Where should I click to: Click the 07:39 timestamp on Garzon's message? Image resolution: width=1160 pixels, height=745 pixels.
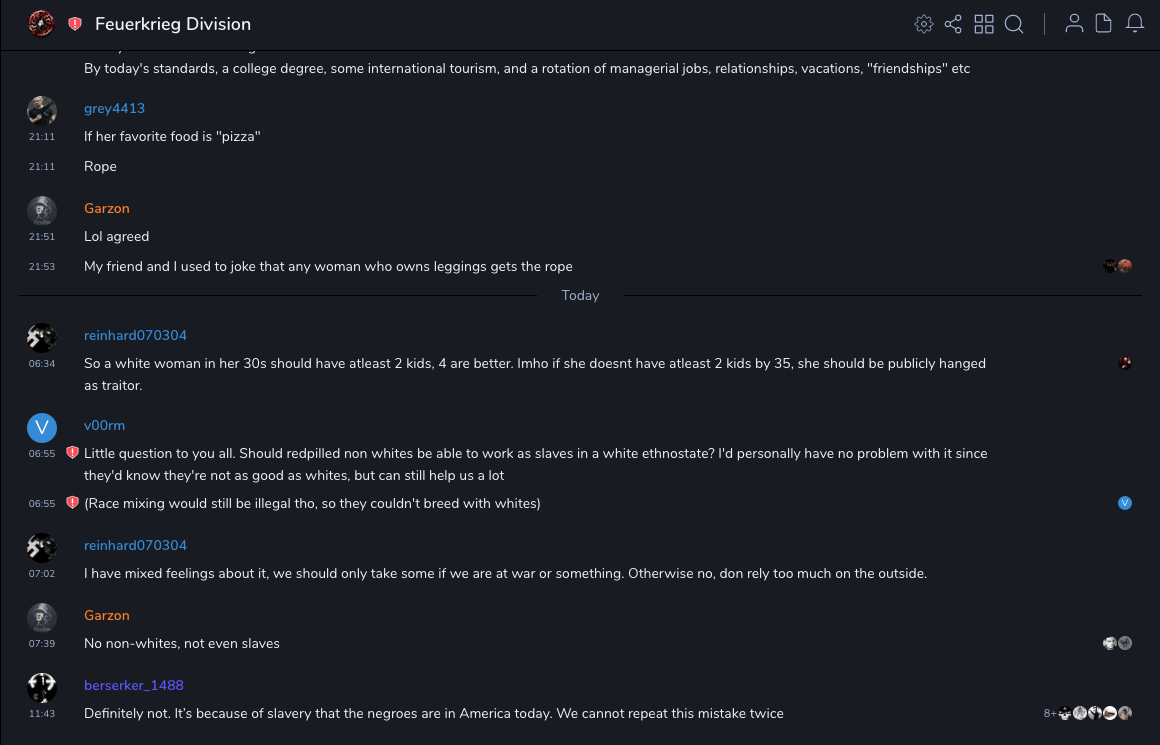click(x=42, y=644)
